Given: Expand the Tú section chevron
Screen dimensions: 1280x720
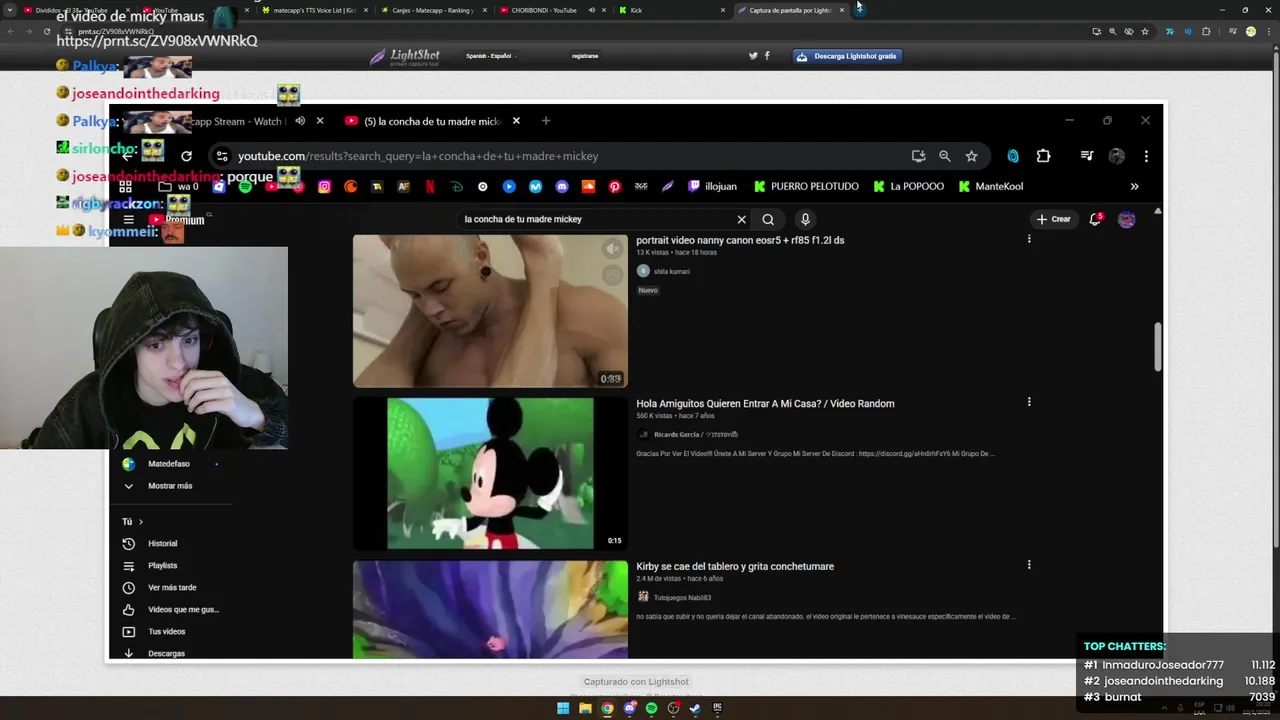Looking at the screenshot, I should tap(141, 522).
